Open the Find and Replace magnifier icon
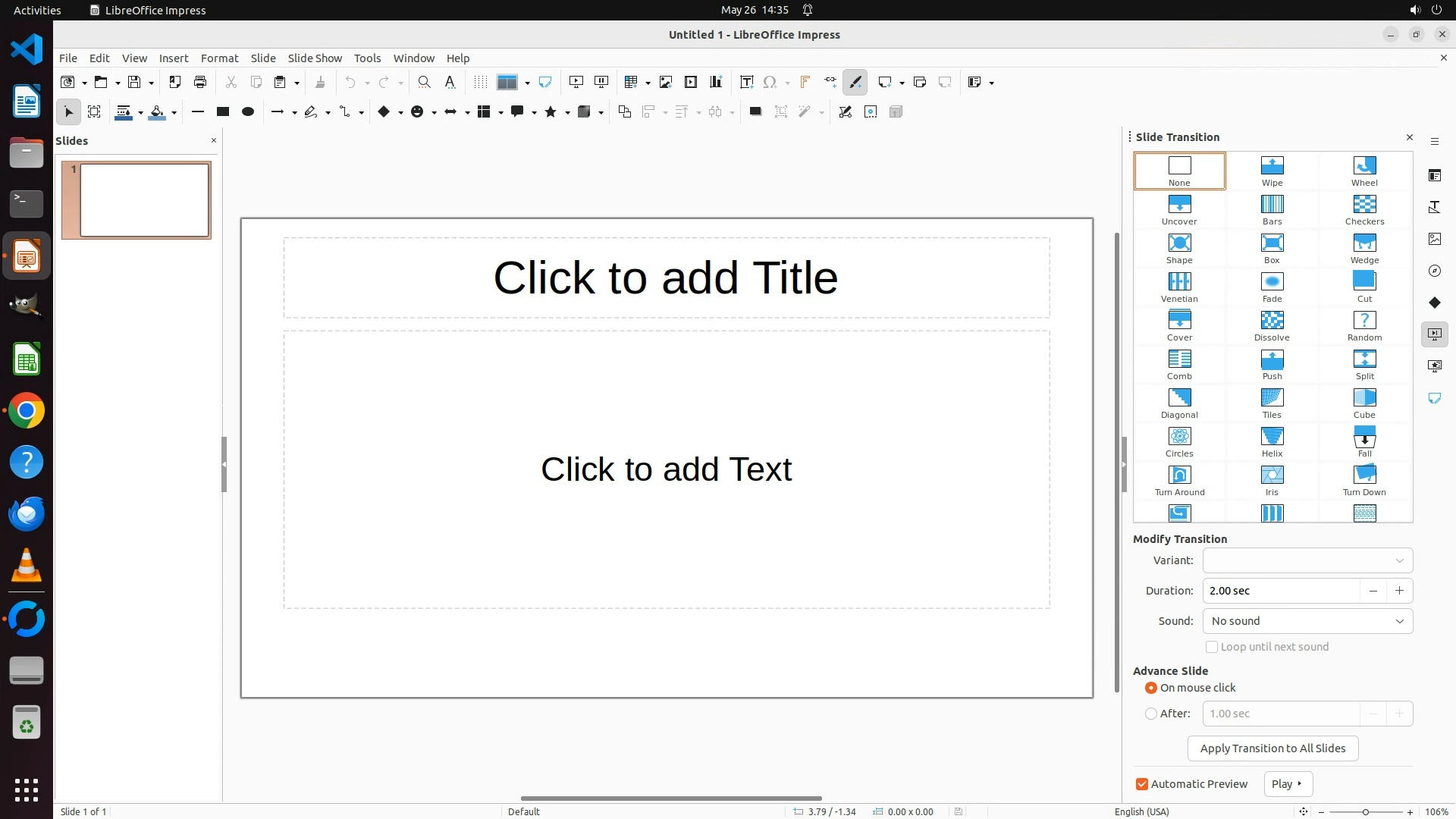Image resolution: width=1456 pixels, height=819 pixels. 424,82
